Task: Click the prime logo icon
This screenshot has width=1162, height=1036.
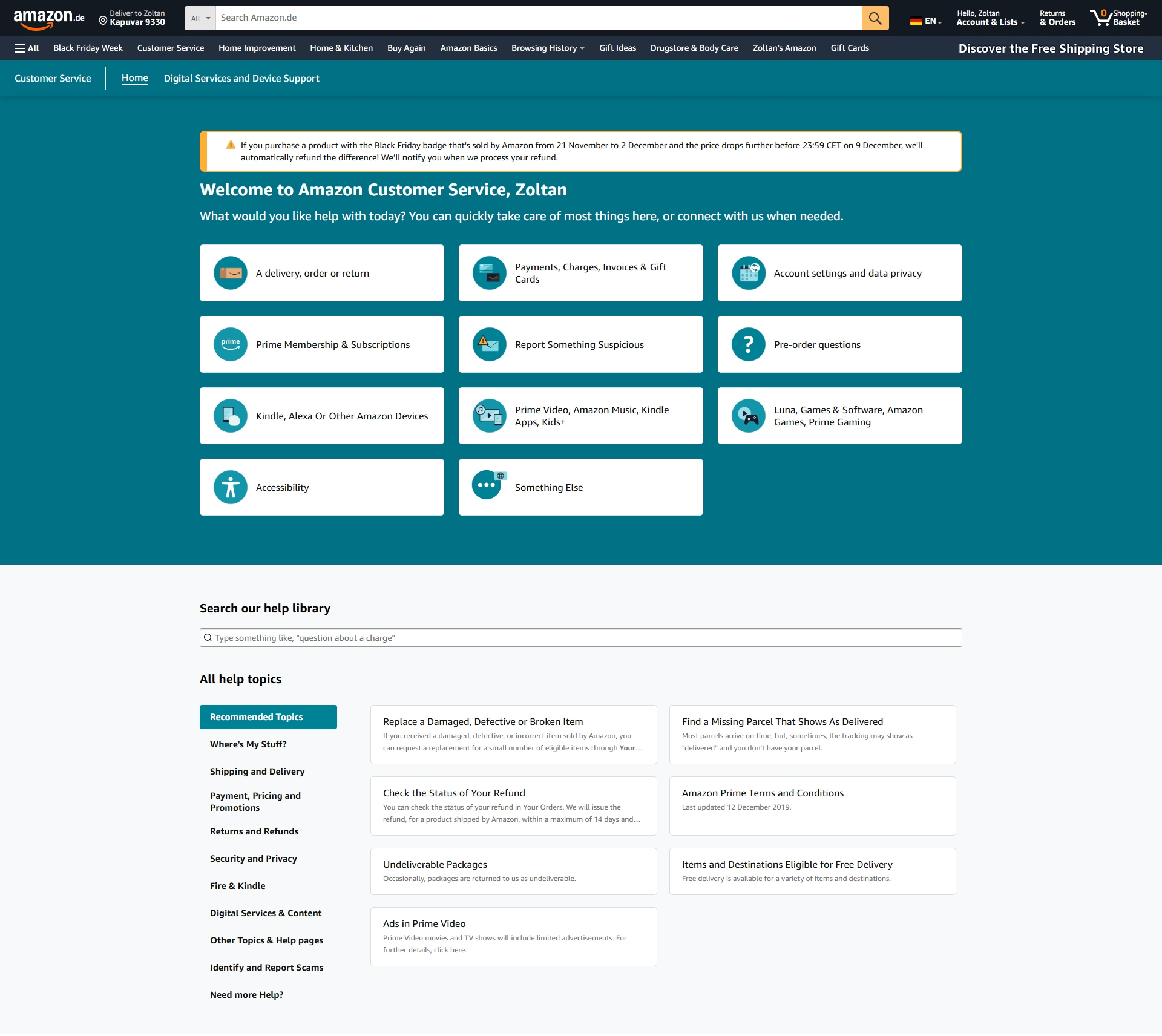Action: click(x=231, y=344)
